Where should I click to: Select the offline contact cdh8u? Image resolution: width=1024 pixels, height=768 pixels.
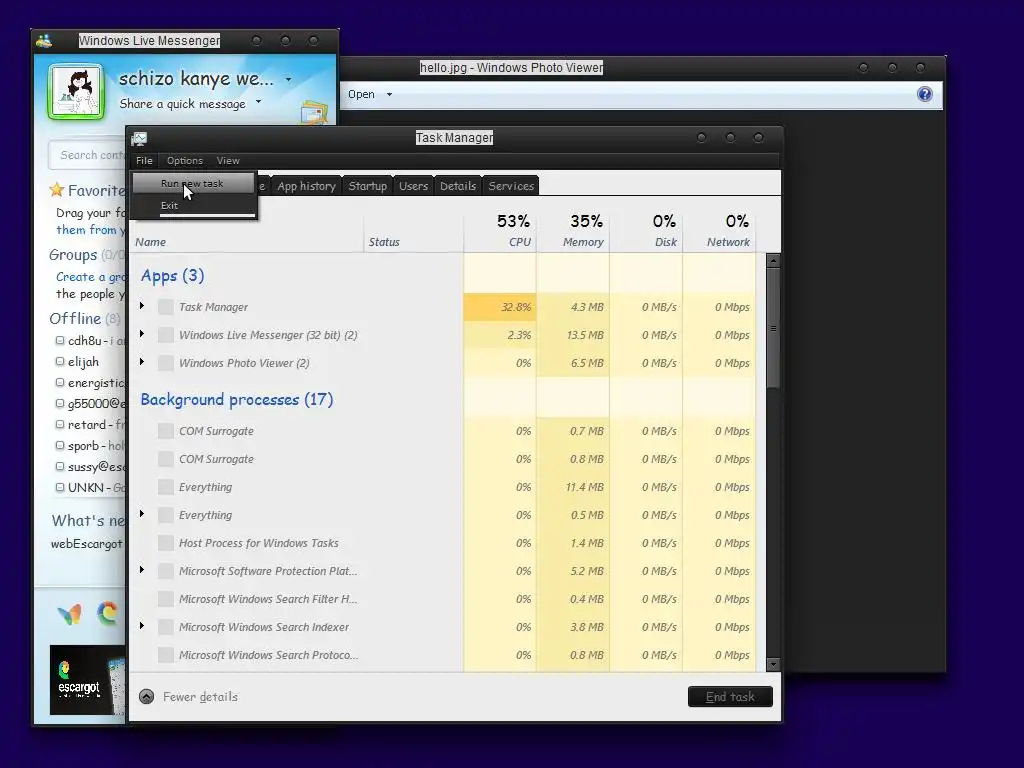click(x=91, y=341)
